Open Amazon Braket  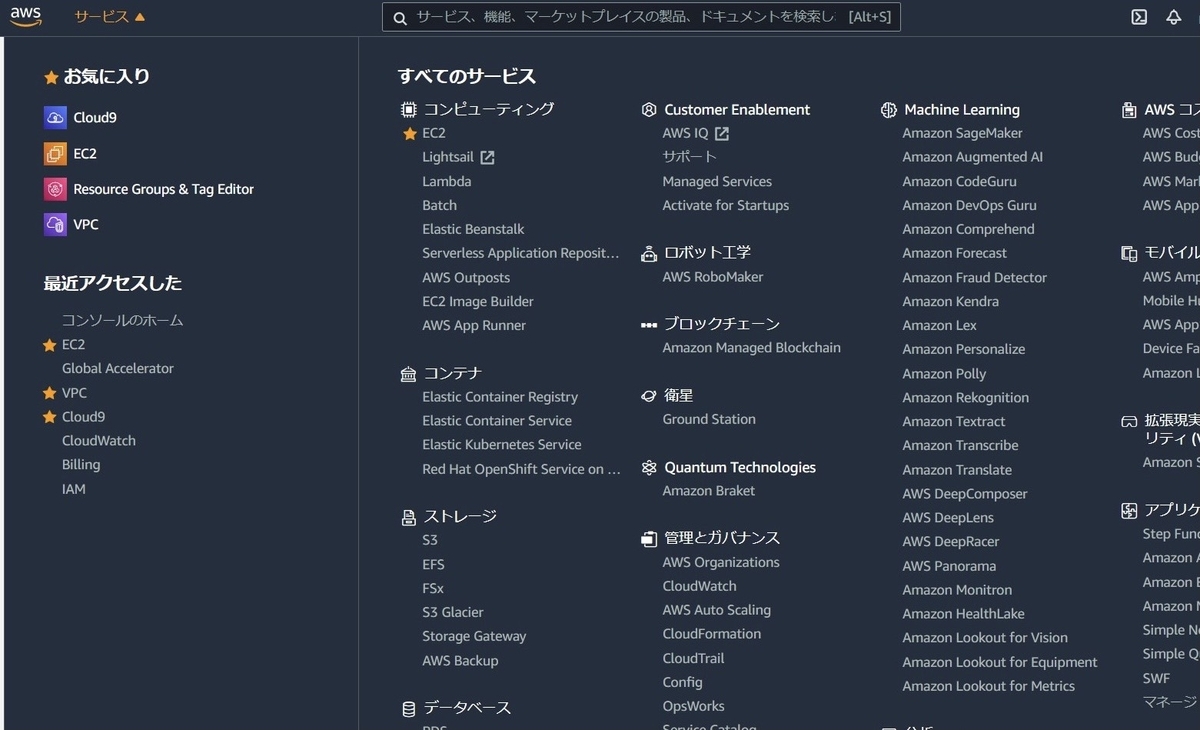[x=709, y=491]
